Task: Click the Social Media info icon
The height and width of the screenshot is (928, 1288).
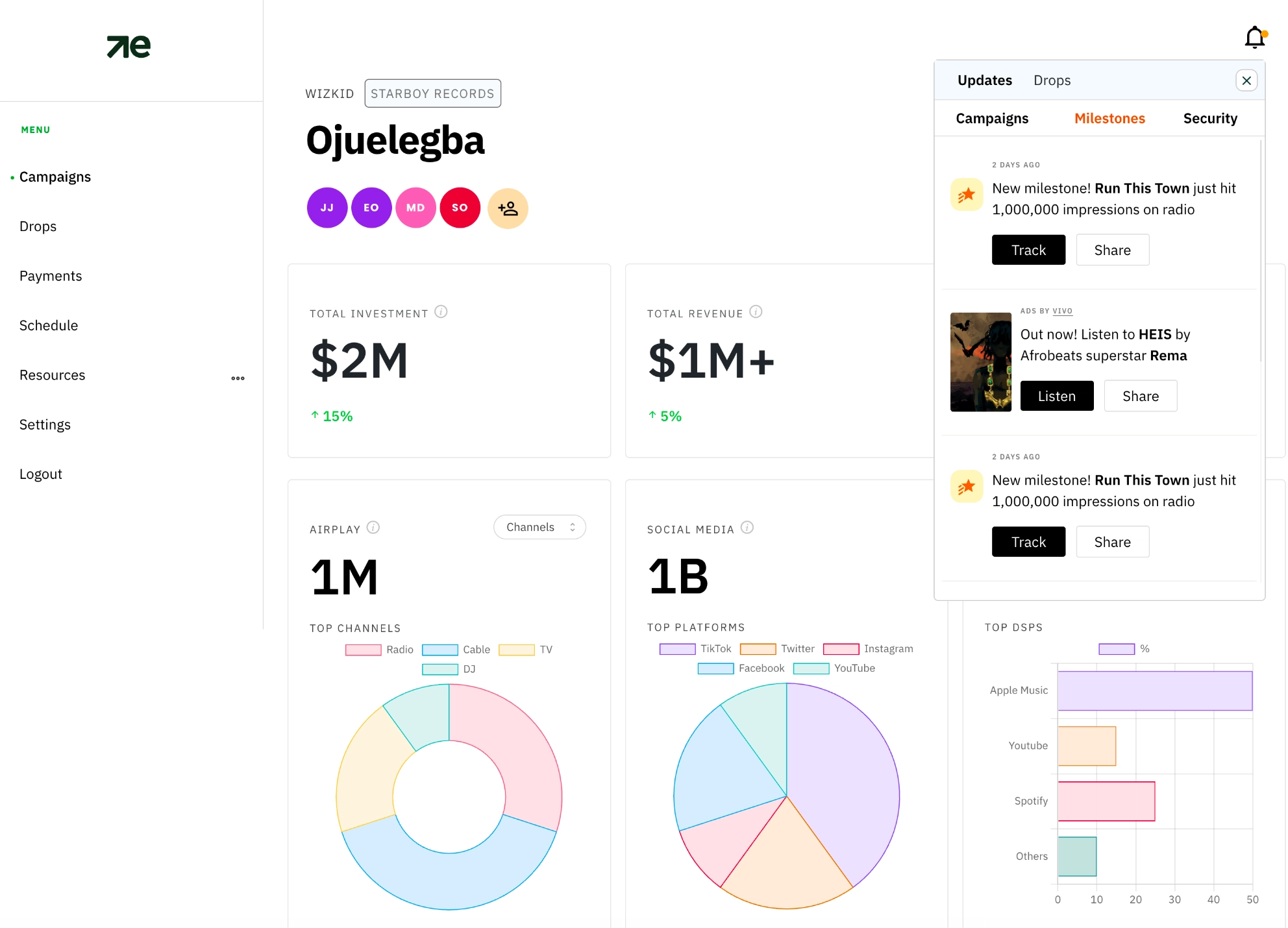Action: [747, 528]
